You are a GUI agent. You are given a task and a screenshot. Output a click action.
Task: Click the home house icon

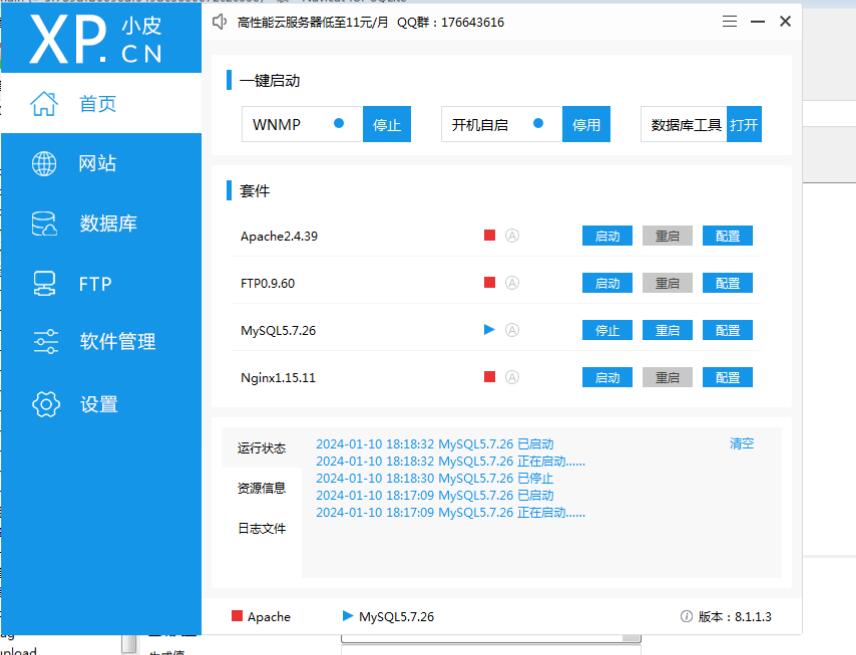click(x=44, y=103)
